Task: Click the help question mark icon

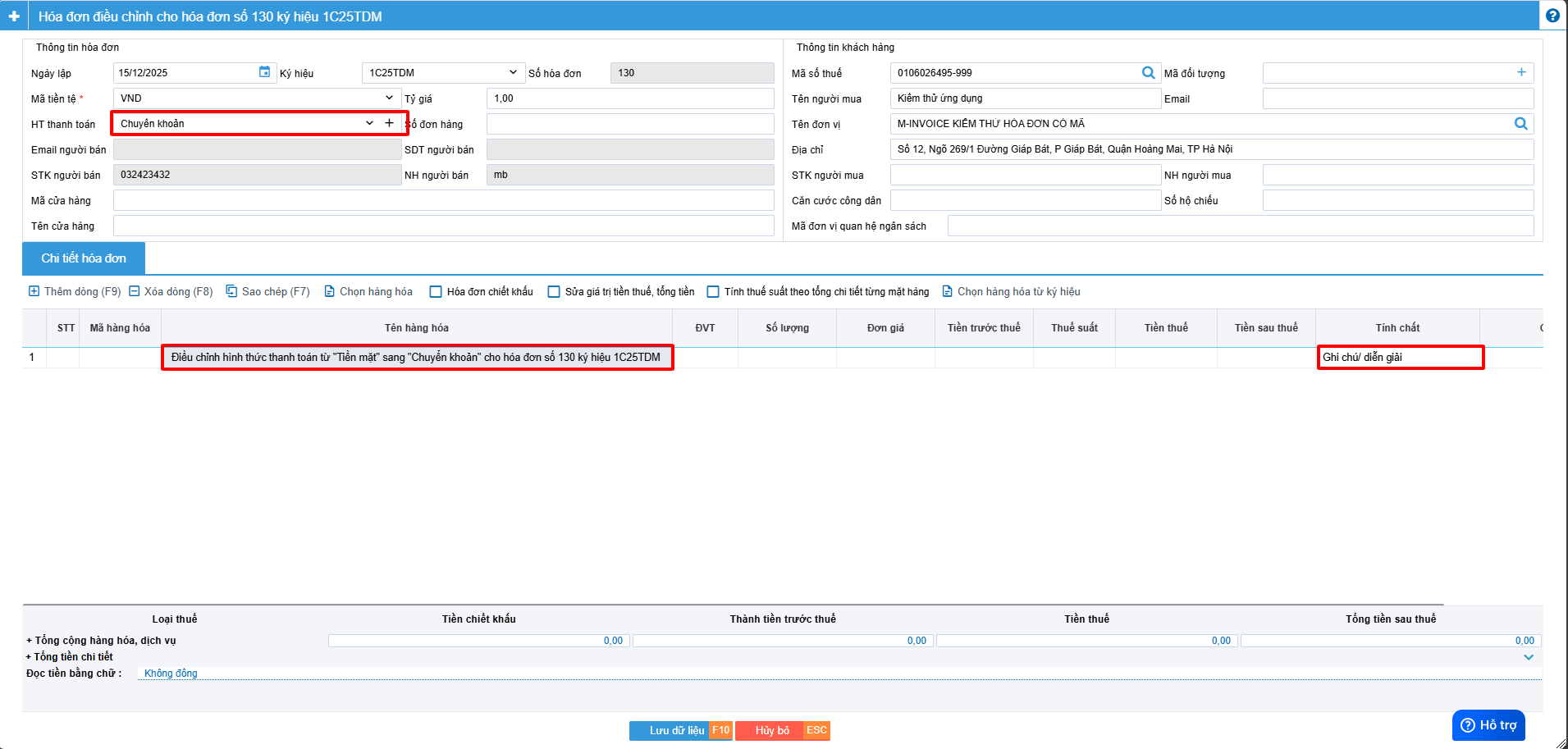Action: [x=1552, y=16]
